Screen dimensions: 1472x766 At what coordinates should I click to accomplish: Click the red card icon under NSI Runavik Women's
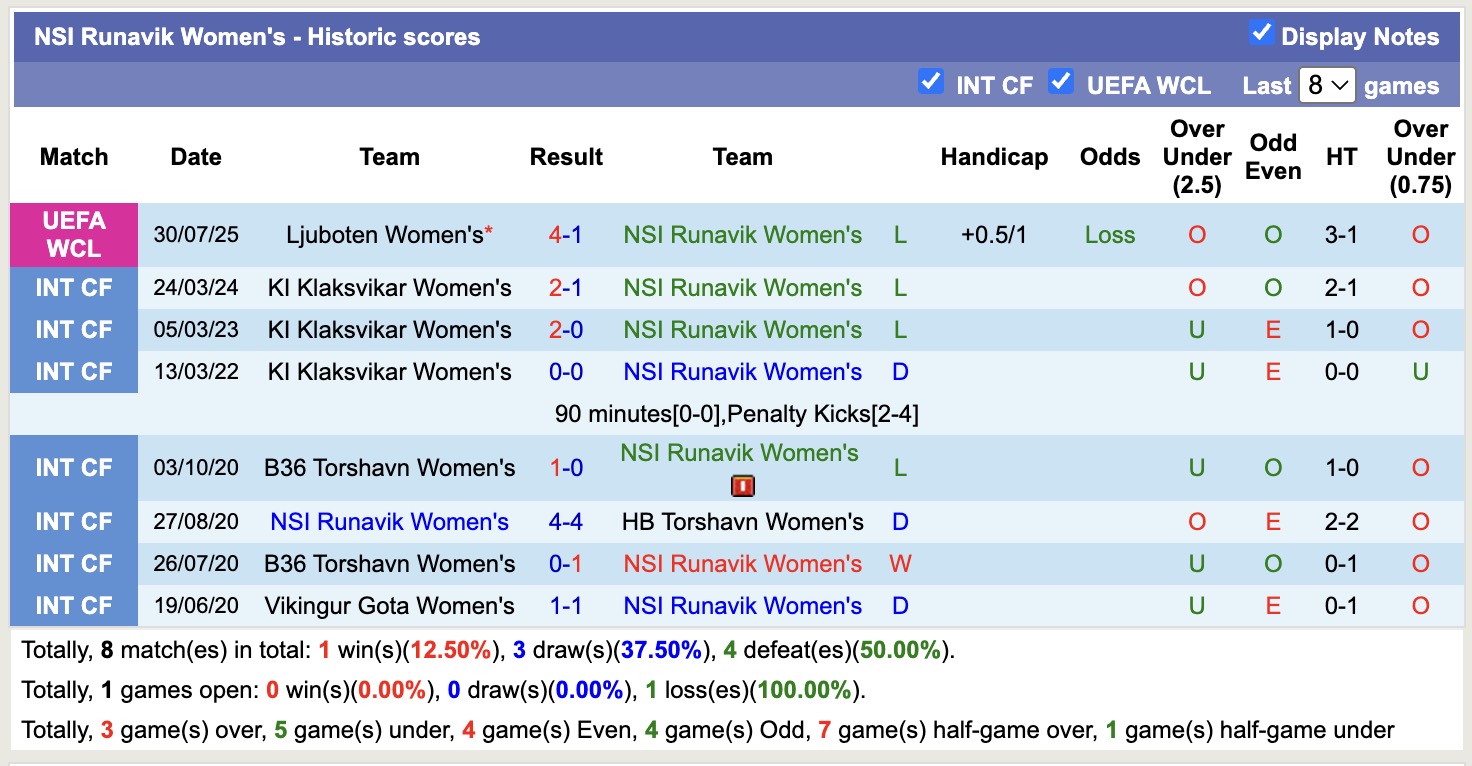coord(744,486)
